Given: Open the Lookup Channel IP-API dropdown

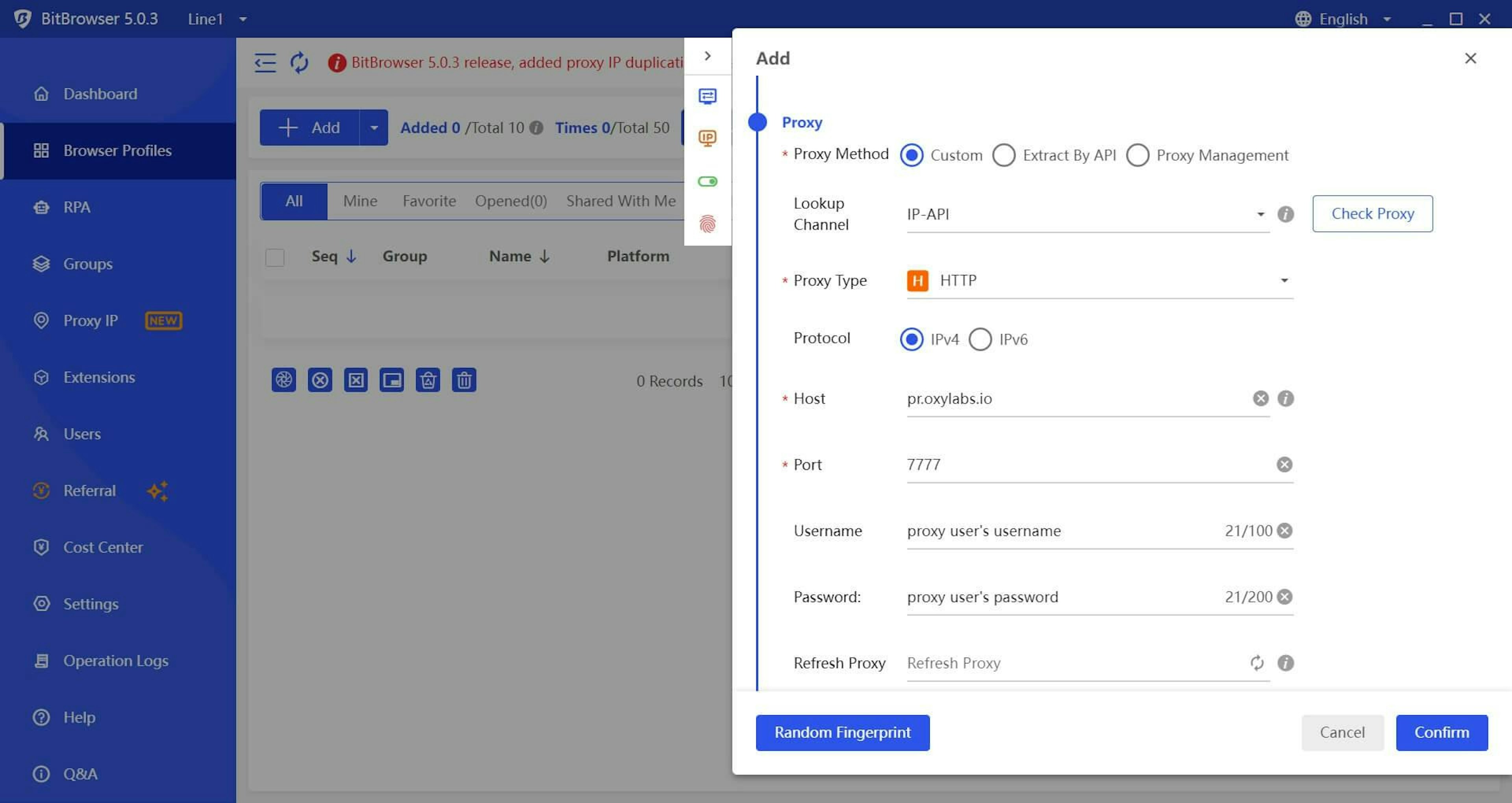Looking at the screenshot, I should click(x=1088, y=214).
